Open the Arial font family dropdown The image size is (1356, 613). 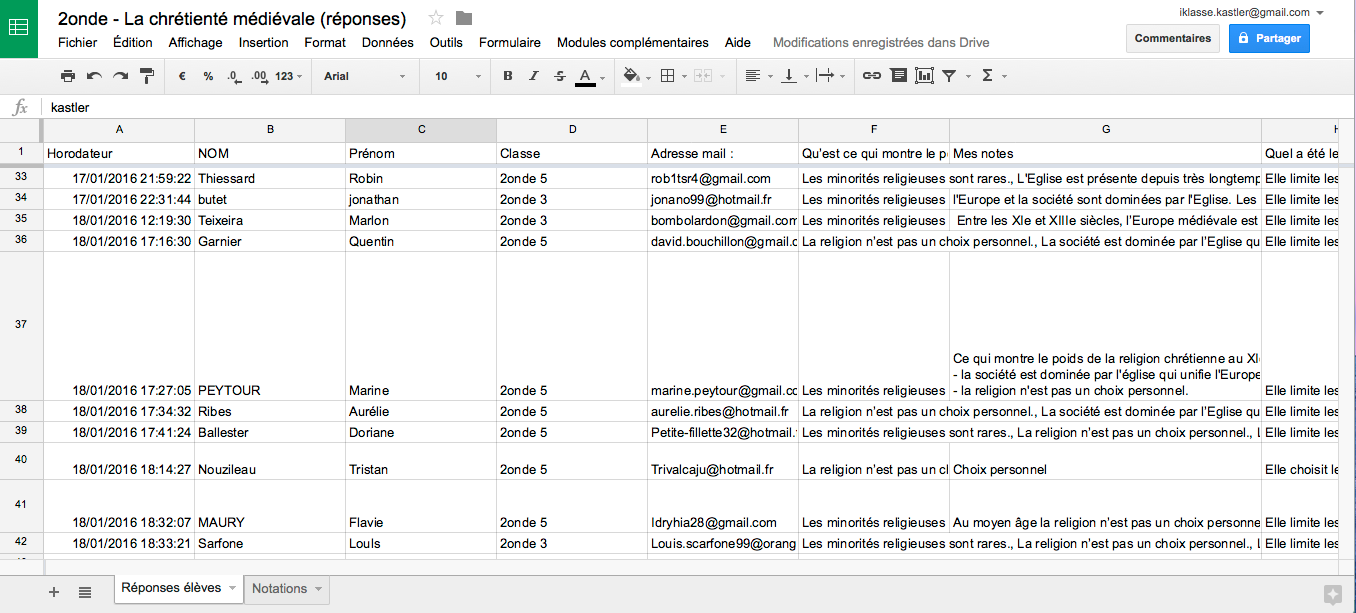coord(365,76)
